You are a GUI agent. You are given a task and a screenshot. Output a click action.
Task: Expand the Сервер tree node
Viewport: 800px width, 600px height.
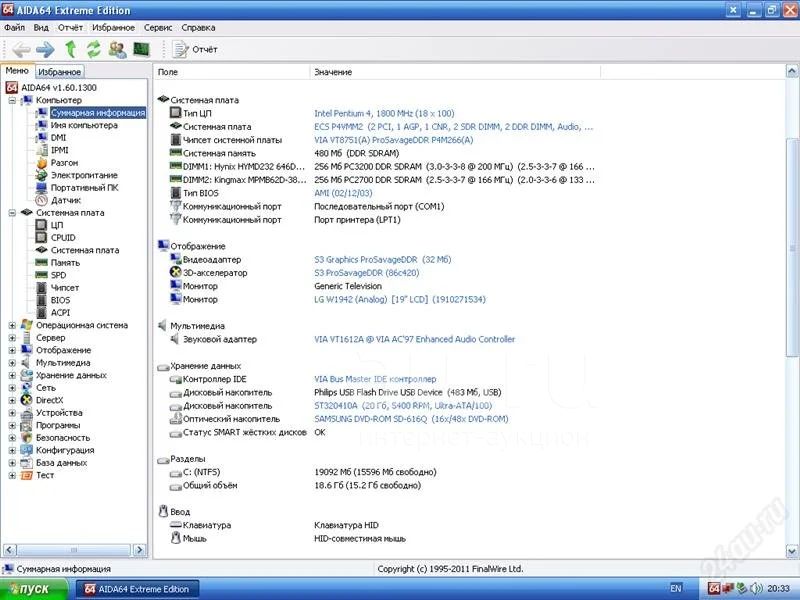point(12,338)
